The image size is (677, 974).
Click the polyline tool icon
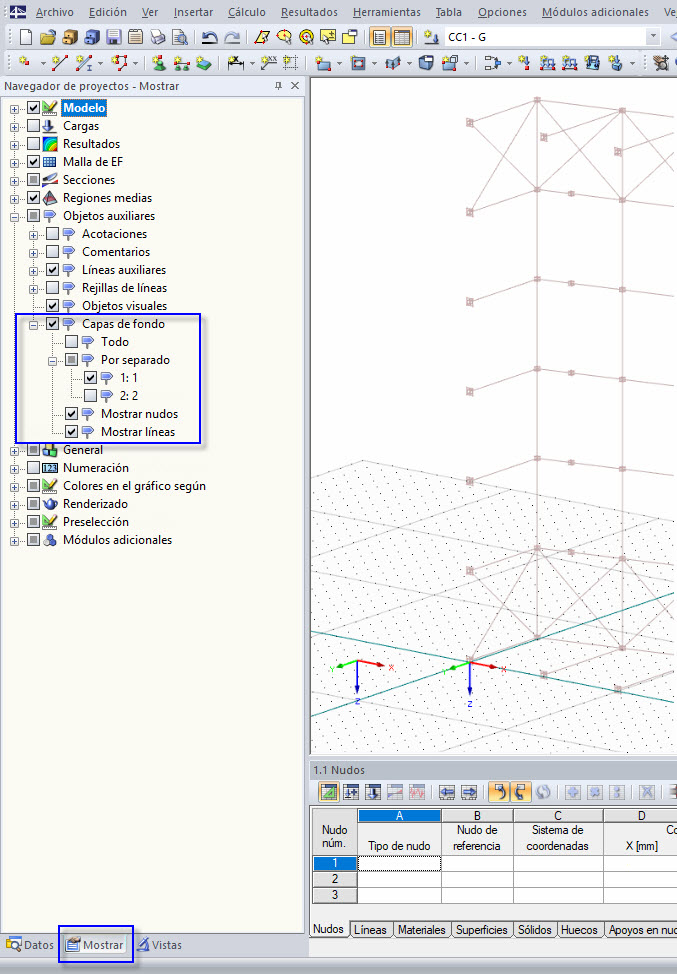119,62
